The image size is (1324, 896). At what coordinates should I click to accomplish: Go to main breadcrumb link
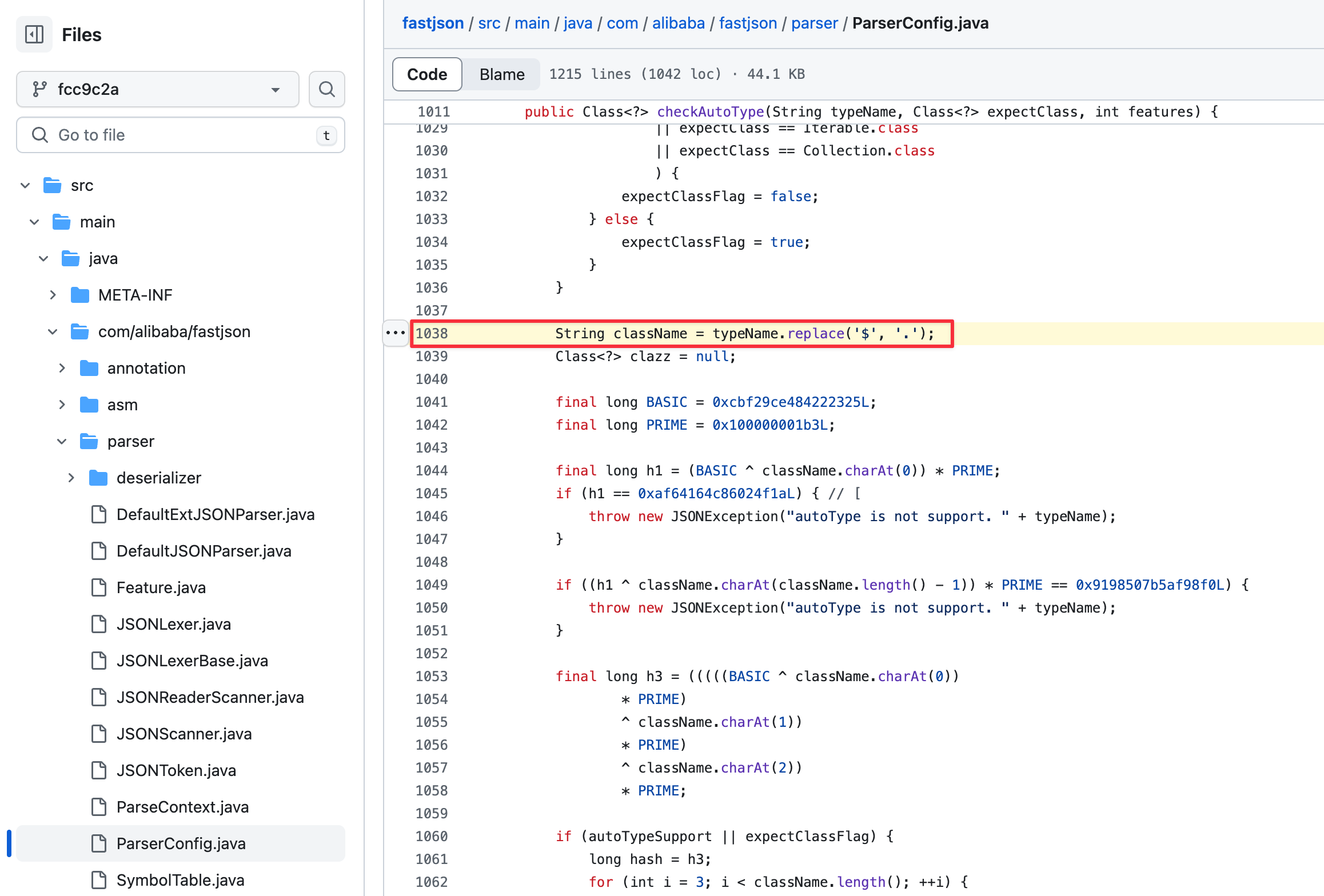(532, 23)
